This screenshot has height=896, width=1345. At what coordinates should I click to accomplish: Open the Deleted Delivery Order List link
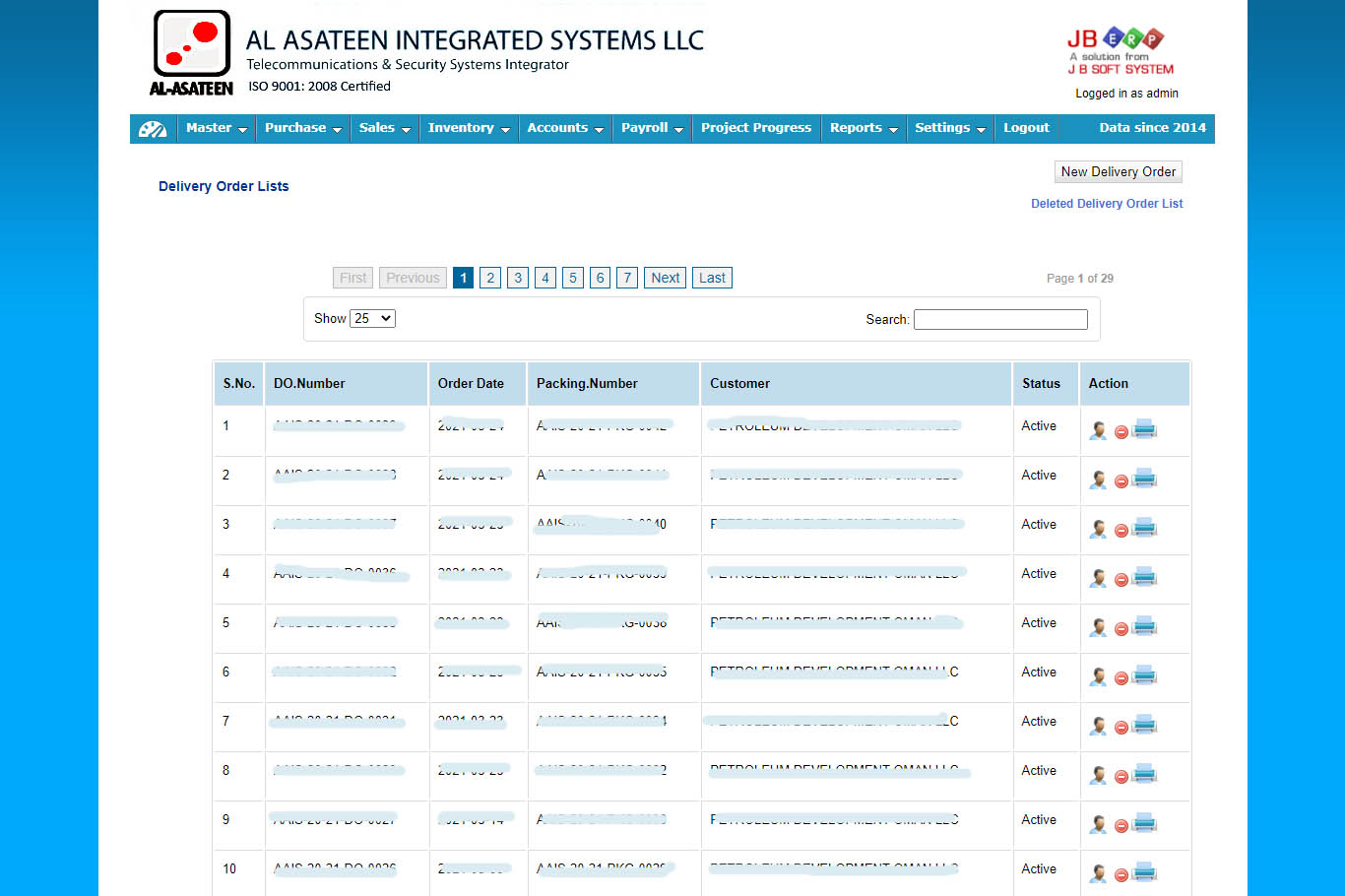[1107, 204]
